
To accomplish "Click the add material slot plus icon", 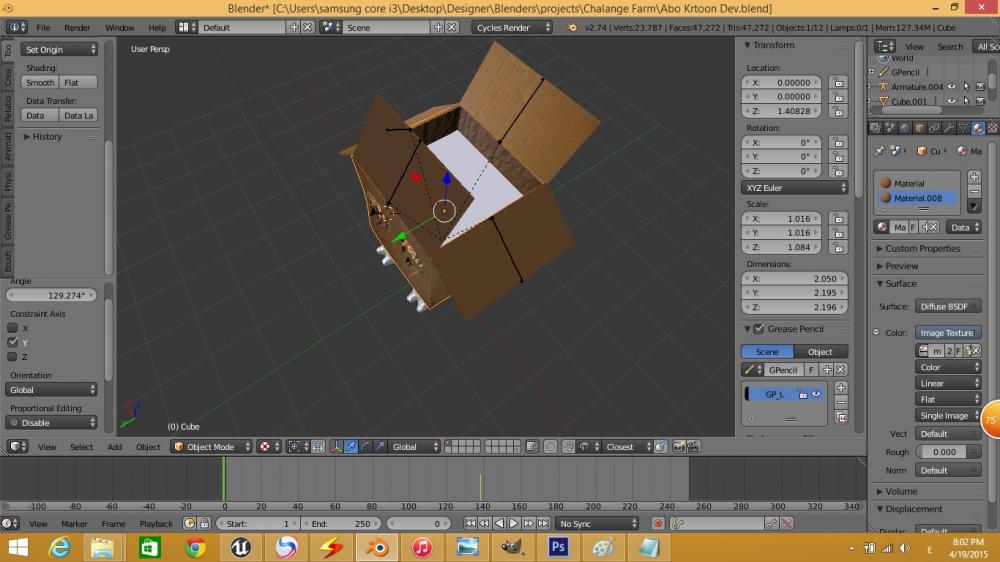I will click(975, 177).
